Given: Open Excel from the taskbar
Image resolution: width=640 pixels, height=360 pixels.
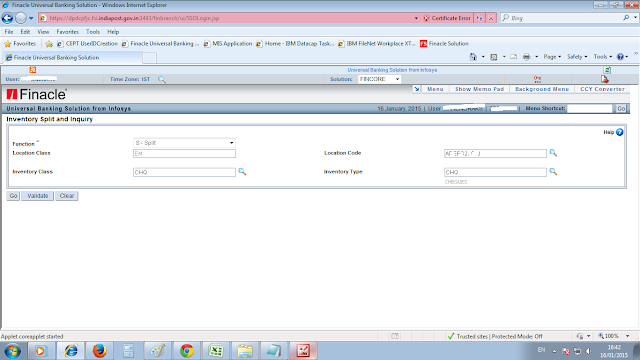Looking at the screenshot, I should click(216, 351).
